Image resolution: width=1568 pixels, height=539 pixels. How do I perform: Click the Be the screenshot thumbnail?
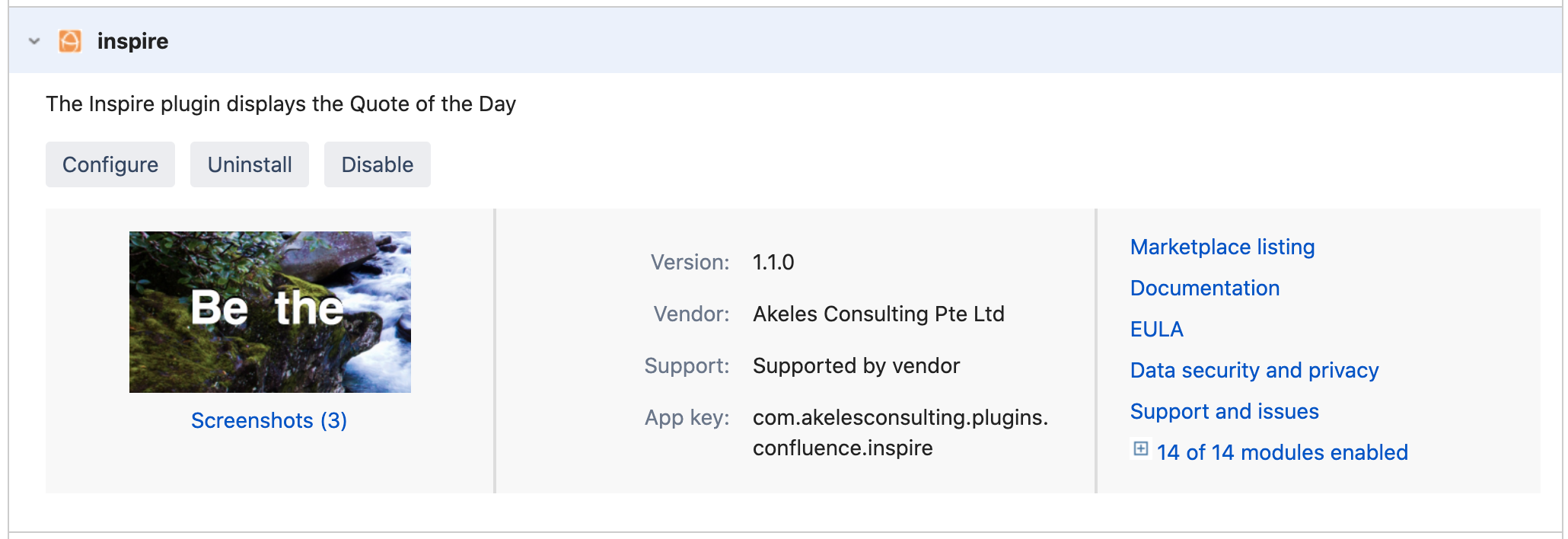pyautogui.click(x=269, y=312)
